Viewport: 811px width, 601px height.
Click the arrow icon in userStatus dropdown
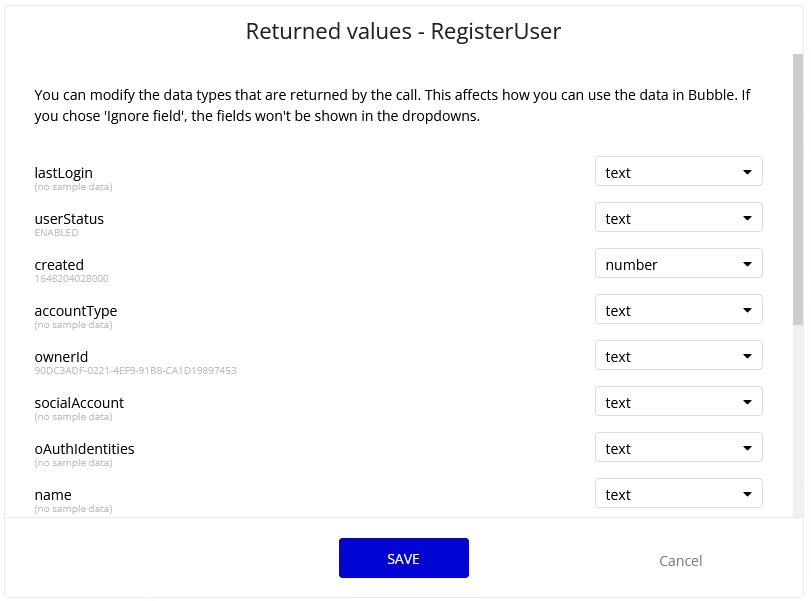pos(747,218)
